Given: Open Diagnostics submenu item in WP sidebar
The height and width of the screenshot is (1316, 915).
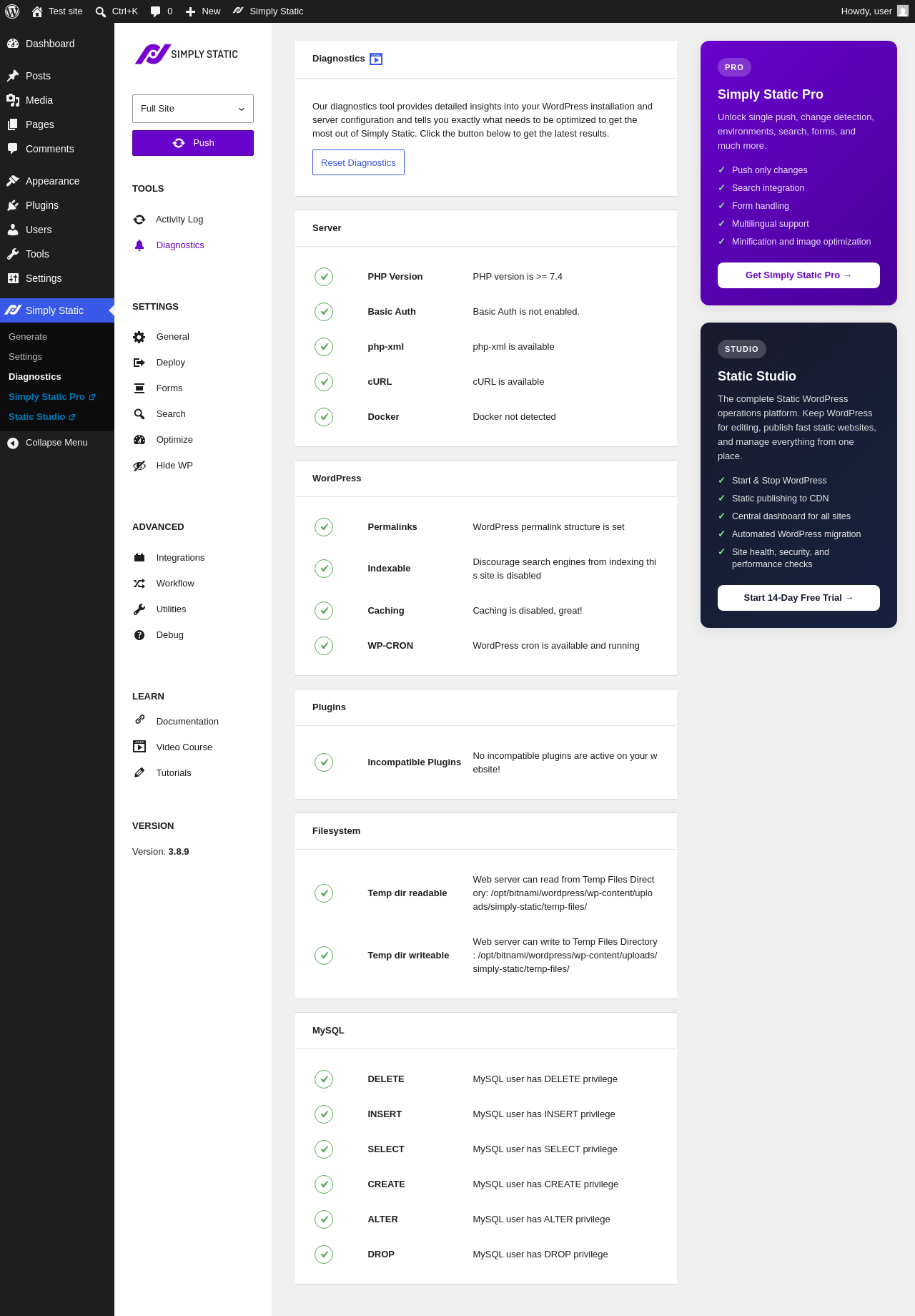Looking at the screenshot, I should point(35,377).
